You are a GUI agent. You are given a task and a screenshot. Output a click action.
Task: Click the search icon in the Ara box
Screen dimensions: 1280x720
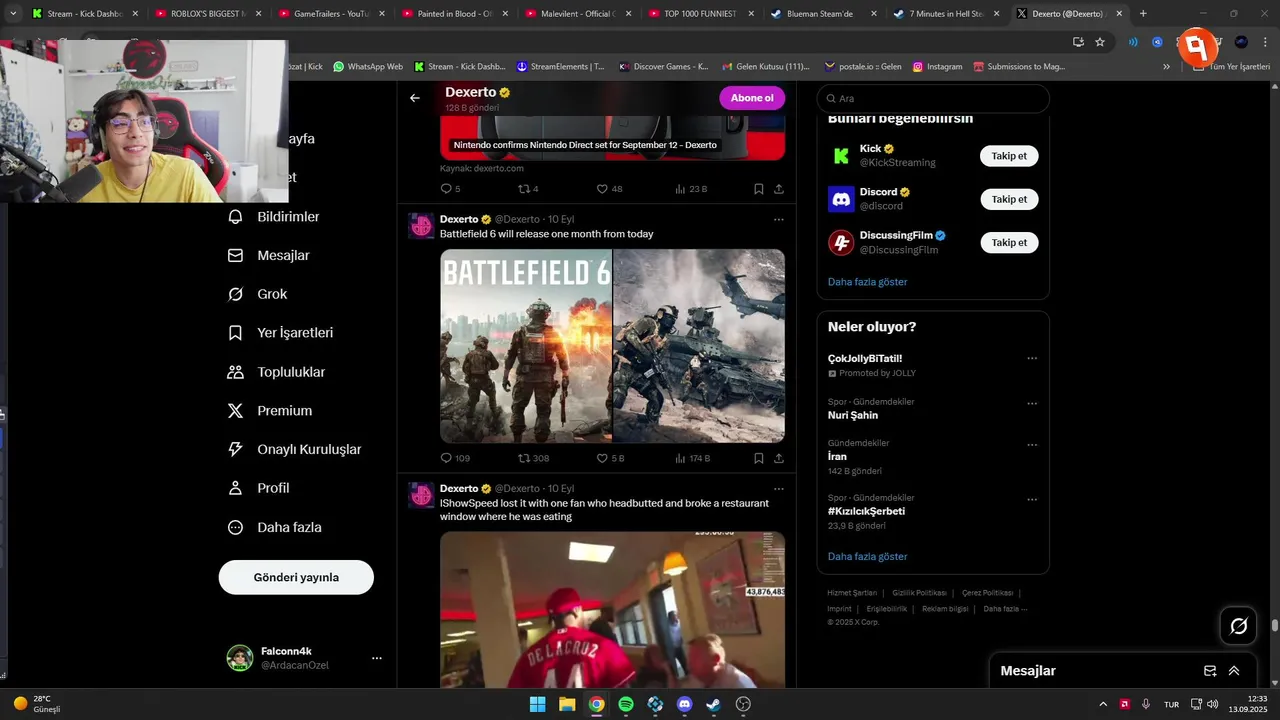click(x=829, y=99)
